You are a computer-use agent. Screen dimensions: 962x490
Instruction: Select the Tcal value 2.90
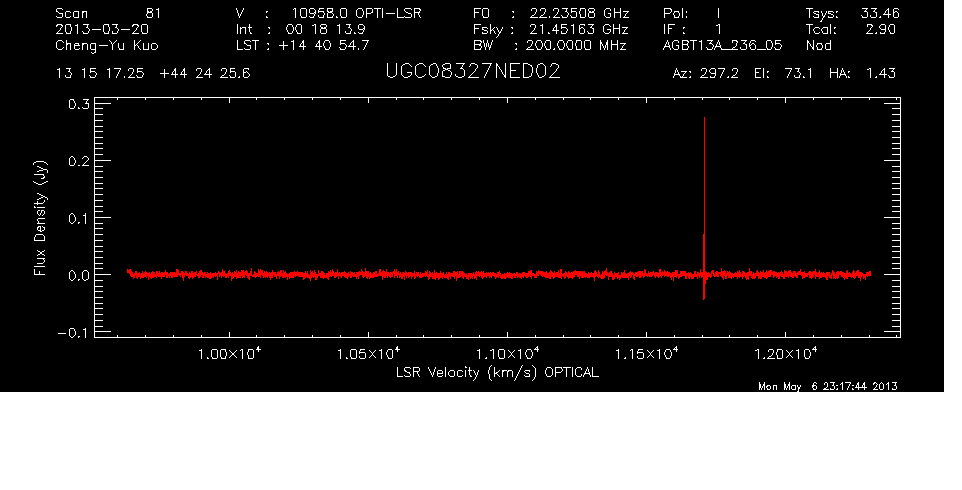(880, 29)
